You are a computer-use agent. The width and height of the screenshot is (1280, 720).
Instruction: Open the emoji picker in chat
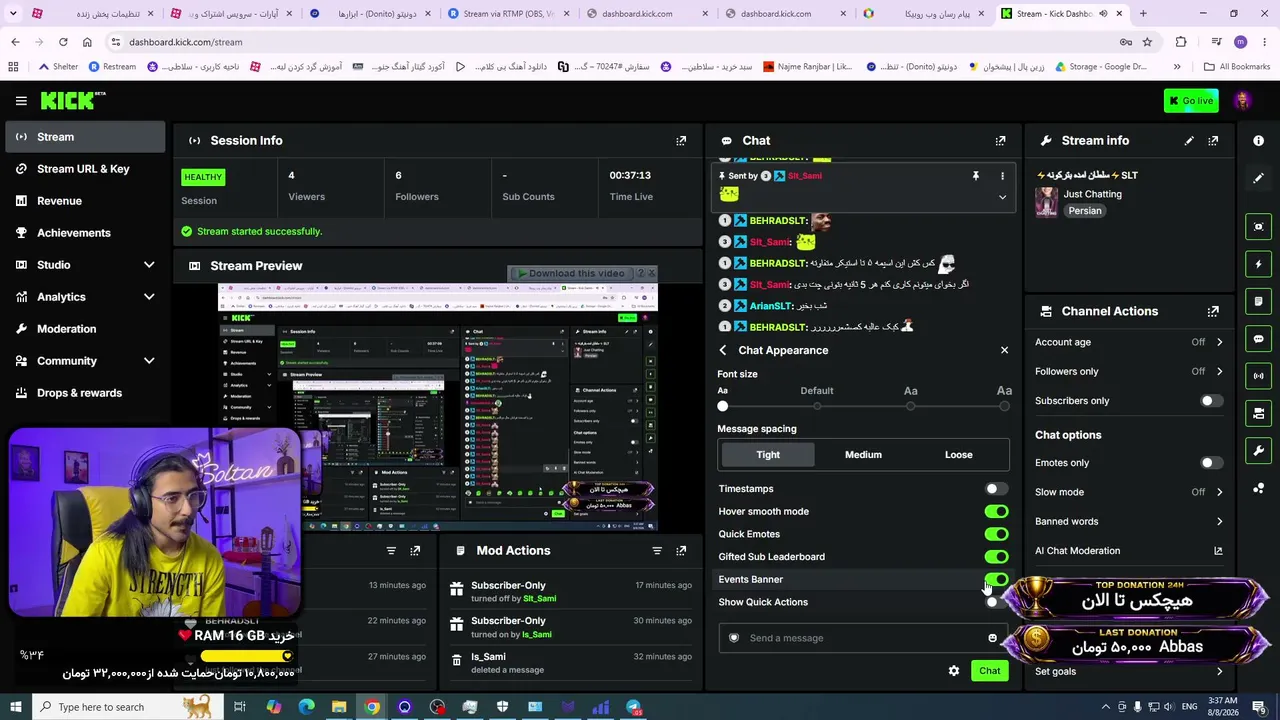click(x=992, y=638)
